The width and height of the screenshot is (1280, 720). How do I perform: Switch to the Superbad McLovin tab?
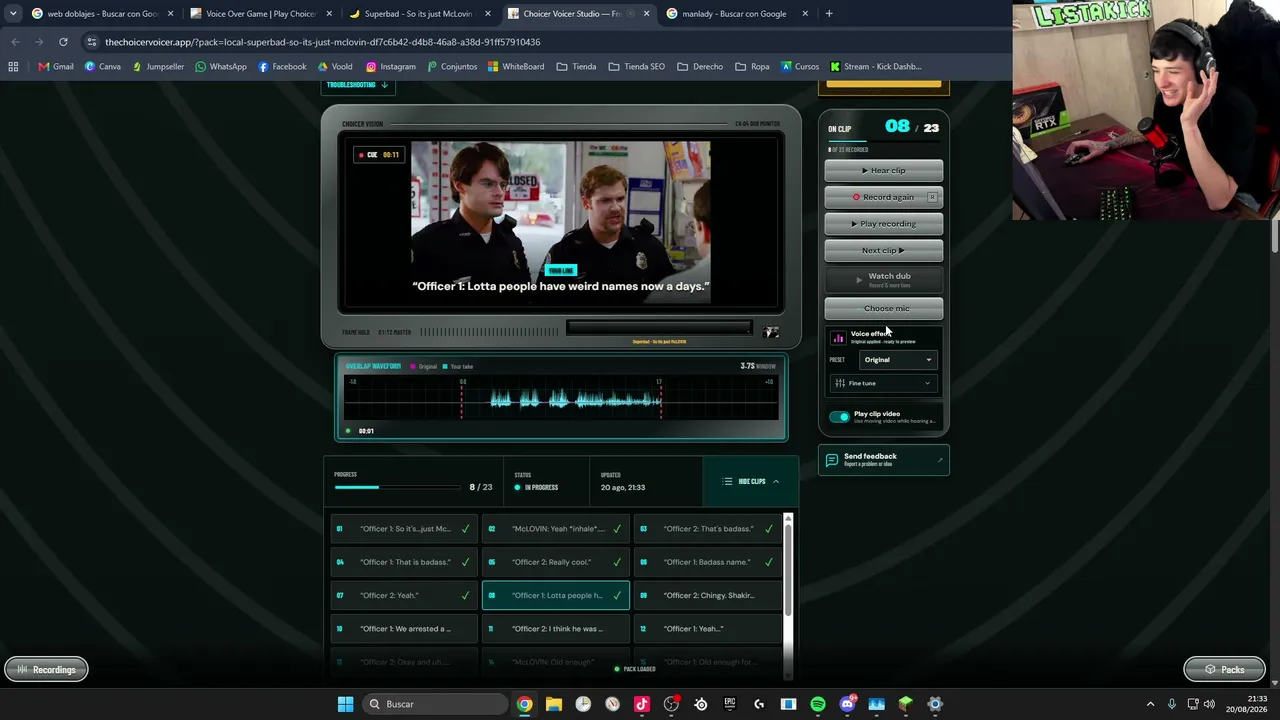click(420, 14)
